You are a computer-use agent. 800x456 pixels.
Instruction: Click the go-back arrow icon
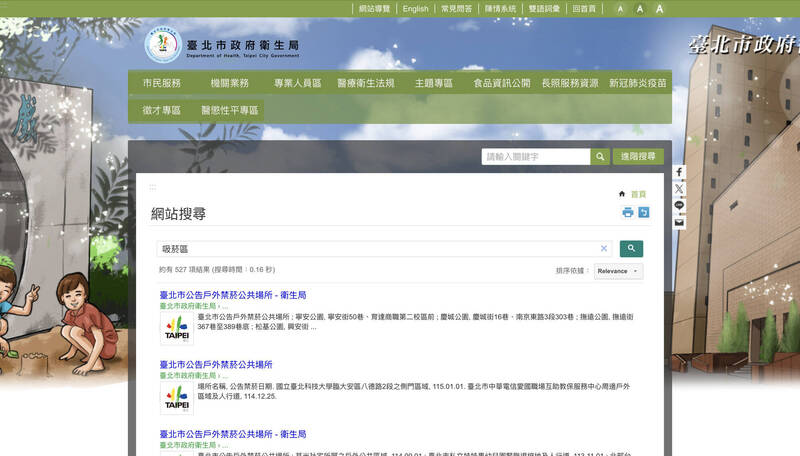click(x=644, y=212)
